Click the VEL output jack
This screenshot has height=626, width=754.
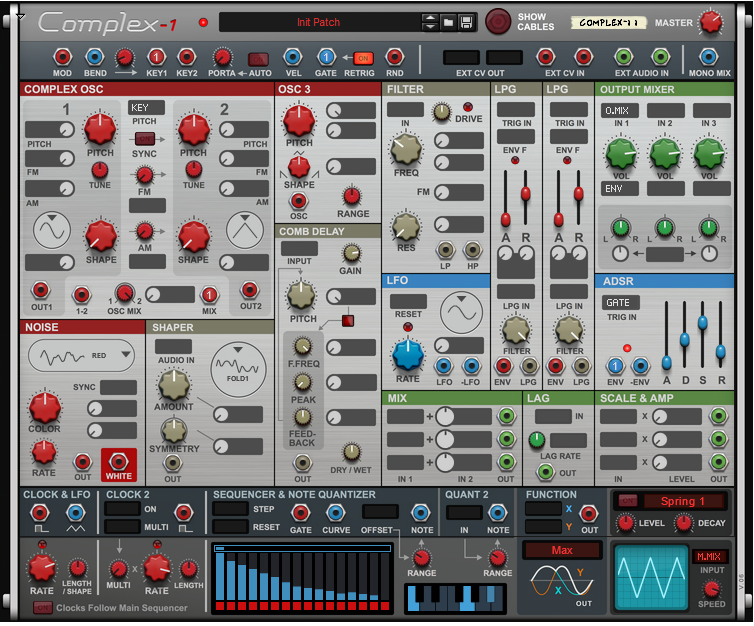click(293, 57)
